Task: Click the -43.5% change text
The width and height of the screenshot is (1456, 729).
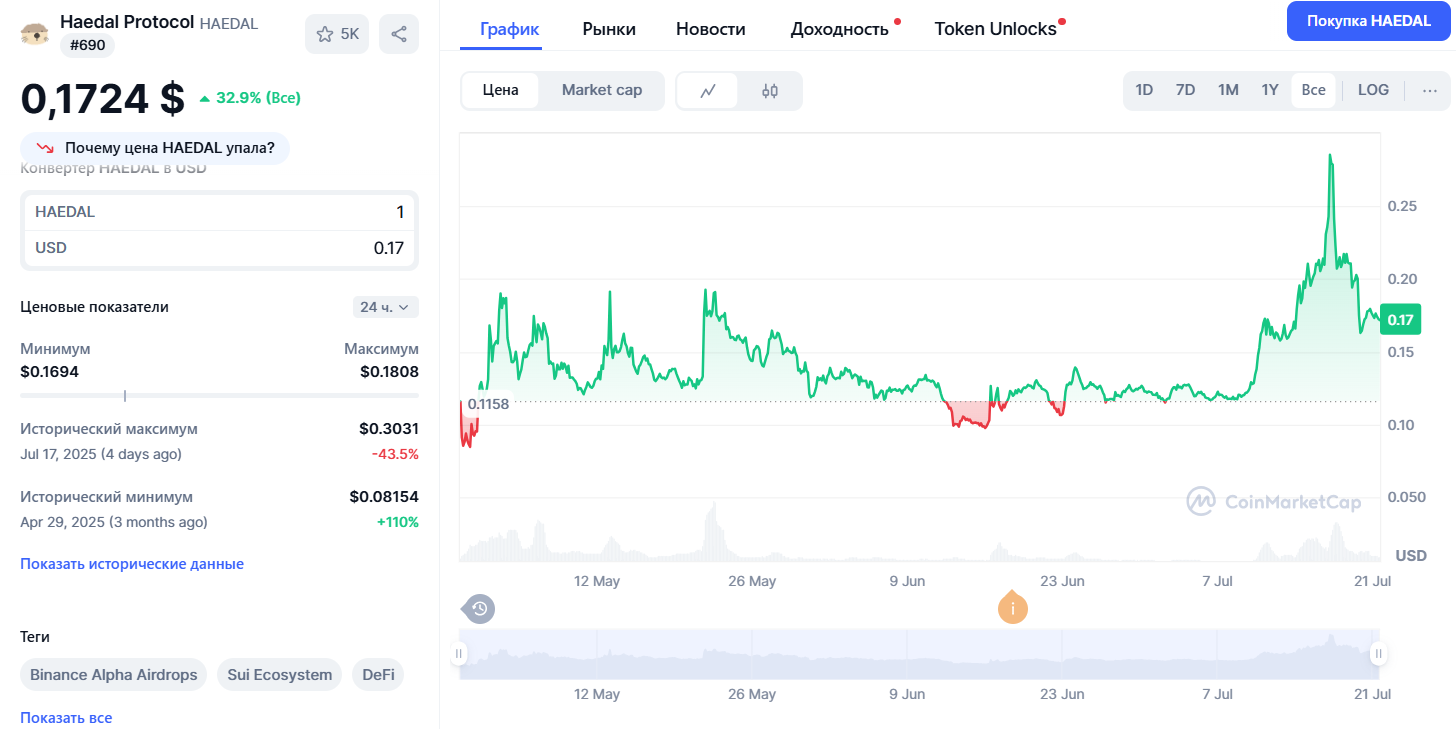Action: click(395, 454)
